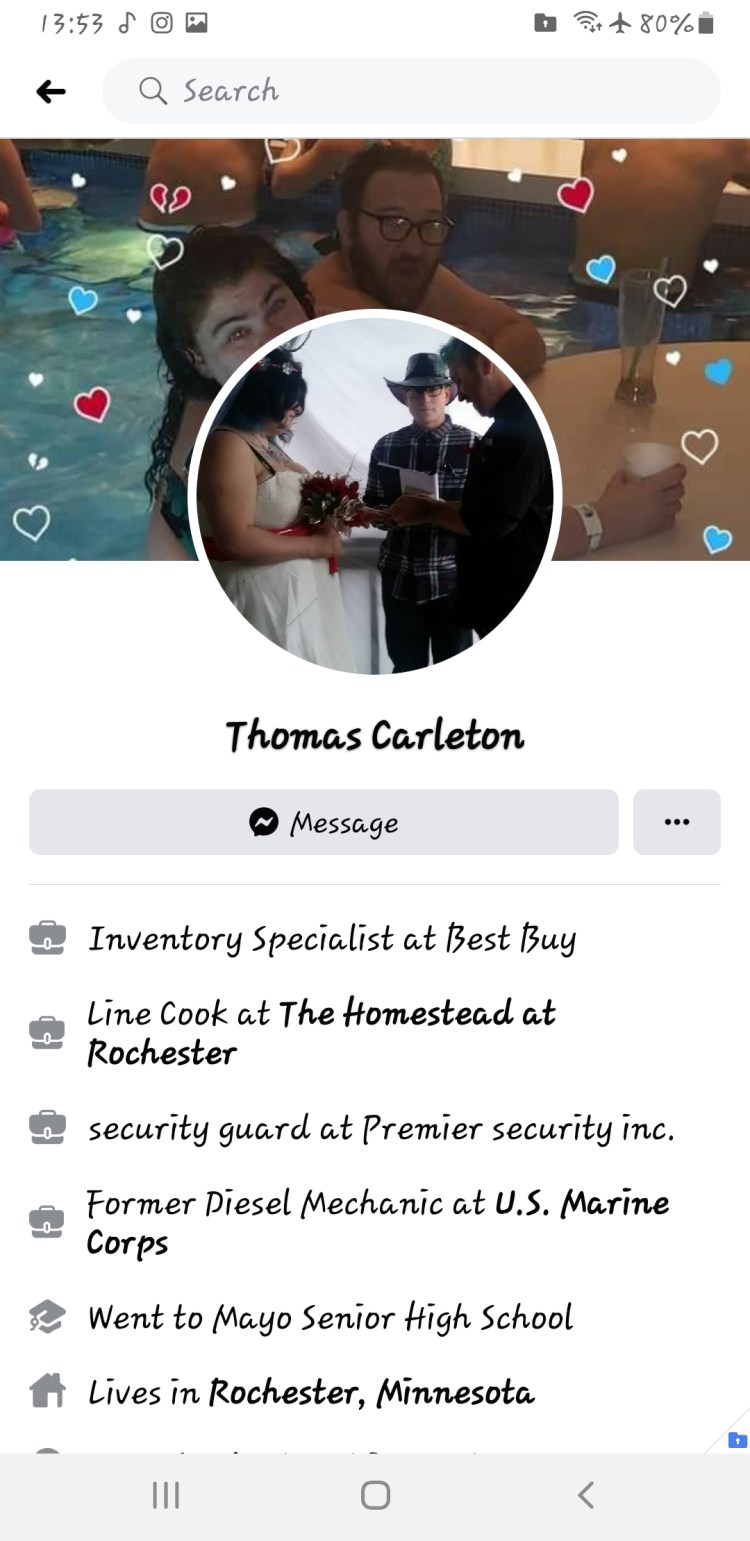The width and height of the screenshot is (750, 1541).
Task: Tap the Messenger icon on Message button
Action: point(264,822)
